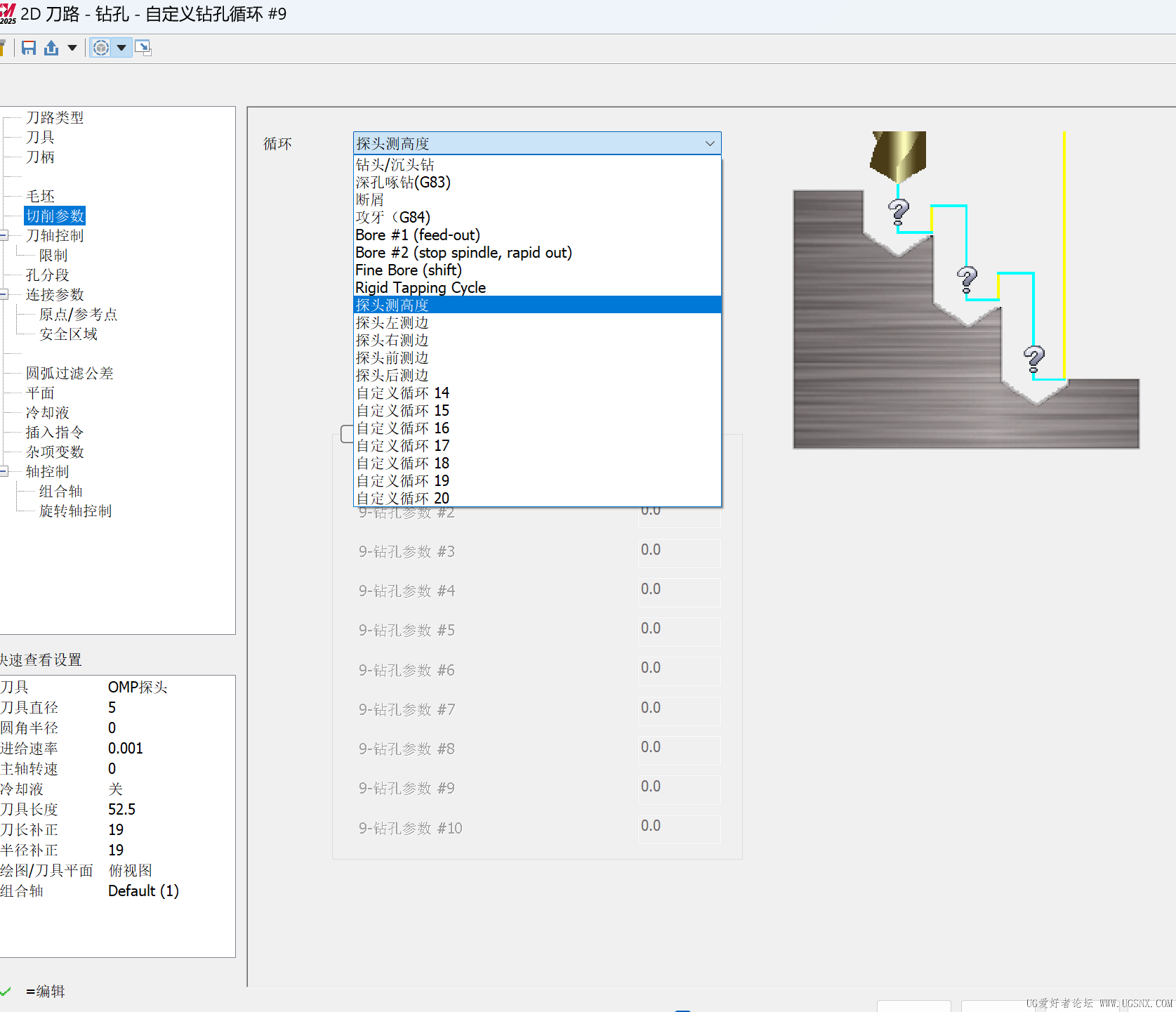Image resolution: width=1176 pixels, height=1012 pixels.
Task: Select 探头左测边 cycle option
Action: point(537,323)
